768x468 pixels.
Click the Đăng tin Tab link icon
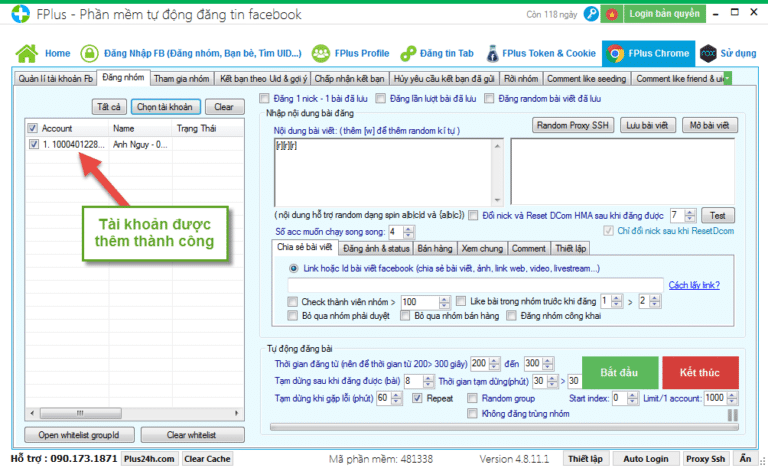(408, 53)
